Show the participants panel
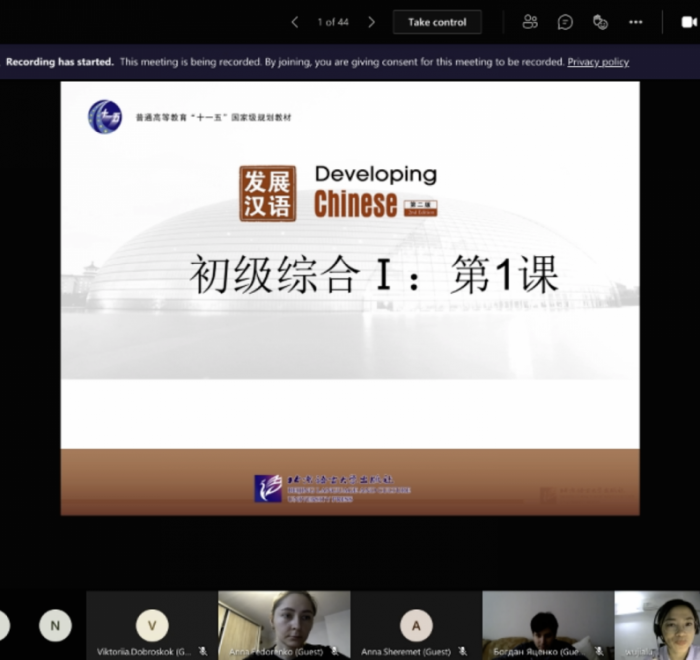 point(530,22)
